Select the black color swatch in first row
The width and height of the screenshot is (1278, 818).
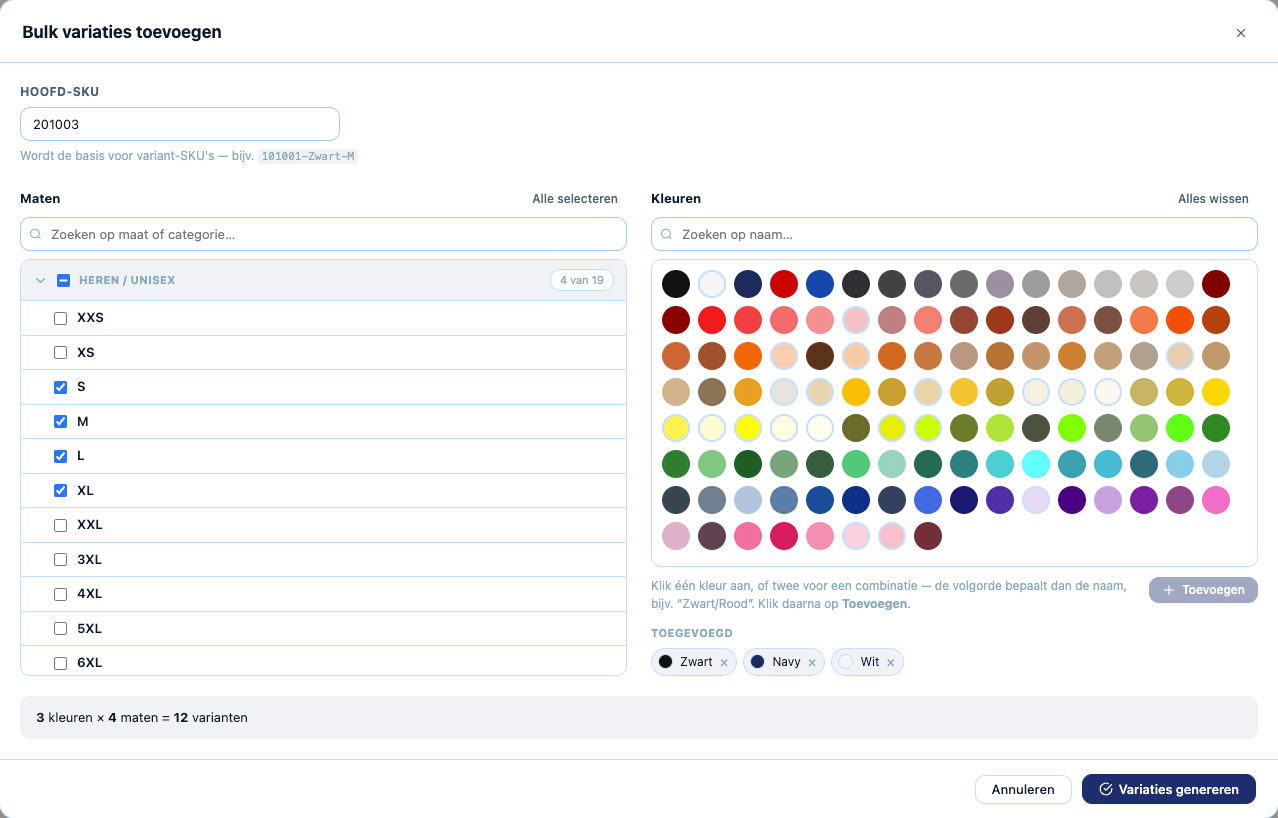676,284
